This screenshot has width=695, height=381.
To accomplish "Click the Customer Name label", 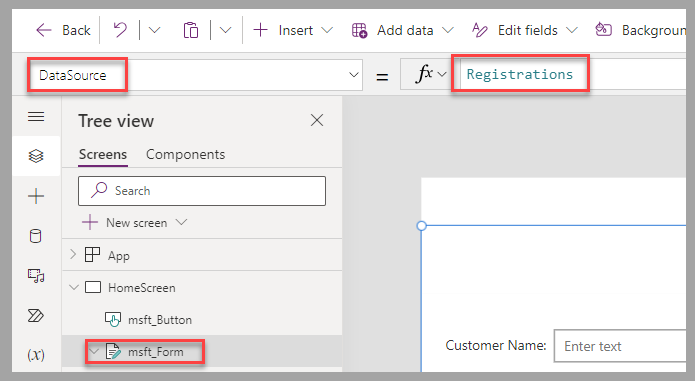I will point(496,345).
